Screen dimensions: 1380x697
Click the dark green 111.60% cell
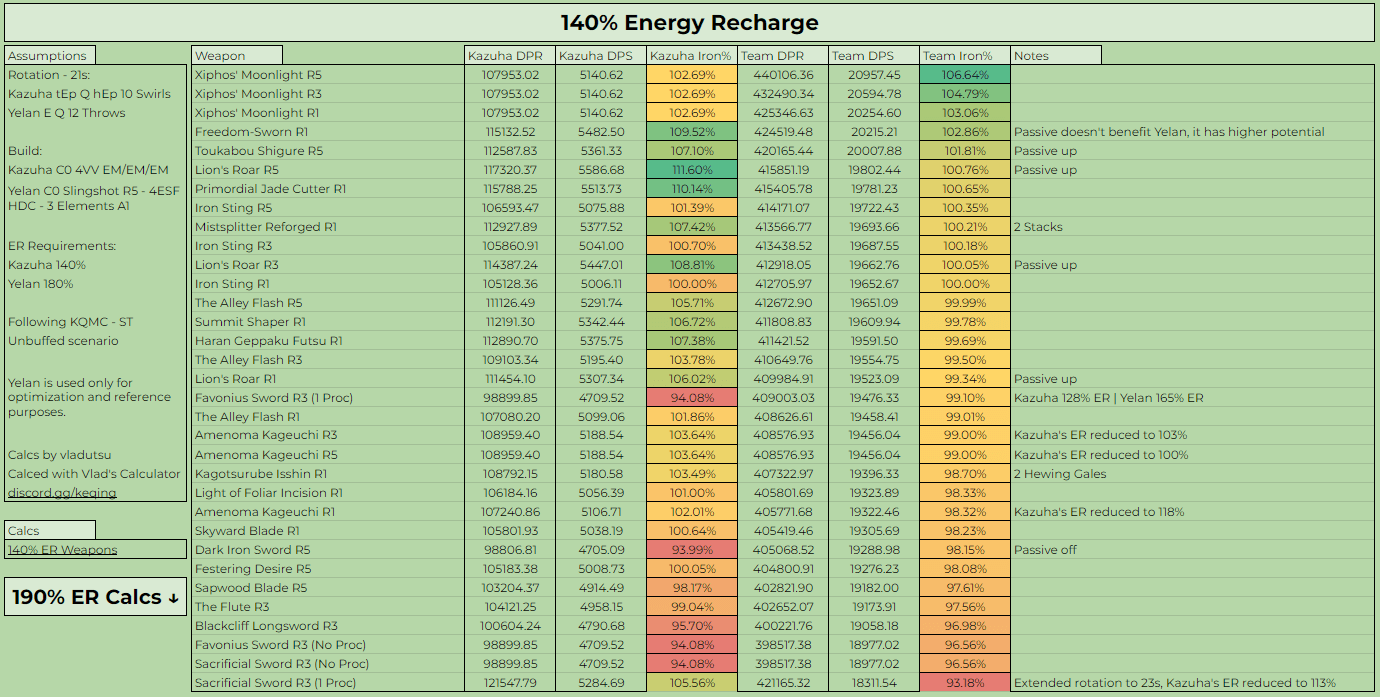click(x=691, y=170)
